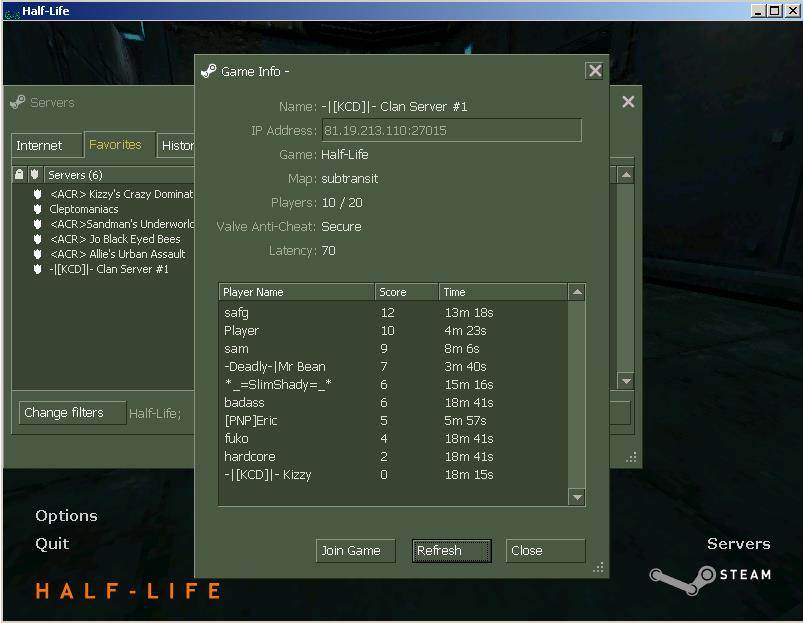Click the latency value 70
Viewport: 803px width, 623px height.
pos(328,251)
